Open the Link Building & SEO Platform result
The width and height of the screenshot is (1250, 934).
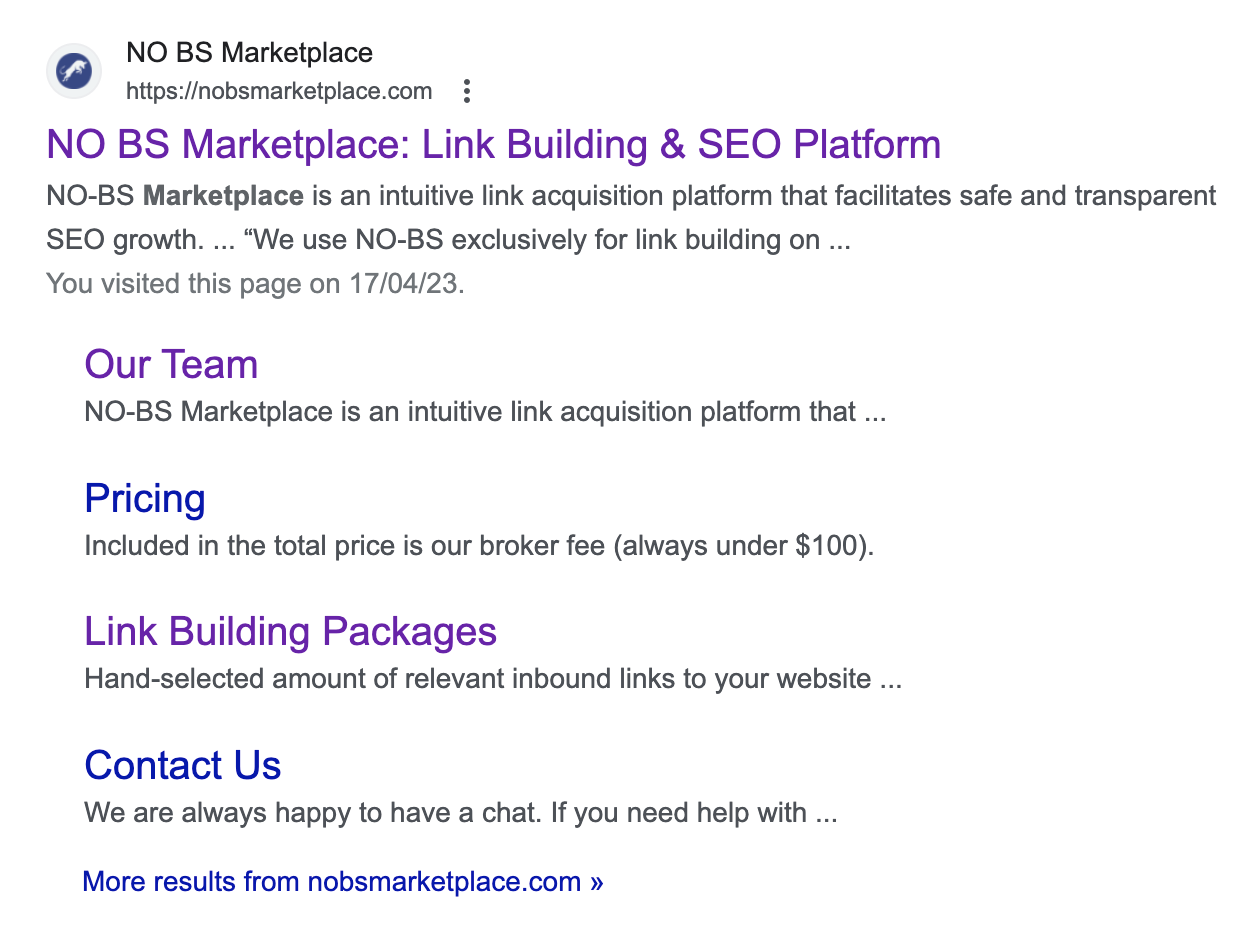point(493,145)
